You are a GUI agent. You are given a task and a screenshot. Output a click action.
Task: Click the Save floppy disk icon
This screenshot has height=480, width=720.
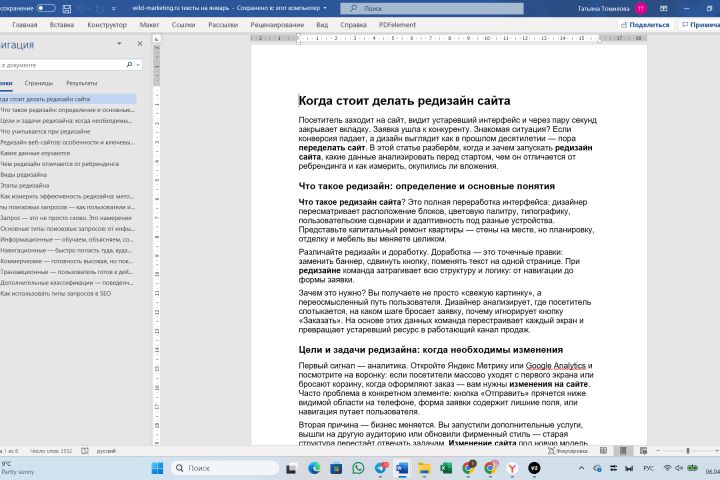point(67,8)
